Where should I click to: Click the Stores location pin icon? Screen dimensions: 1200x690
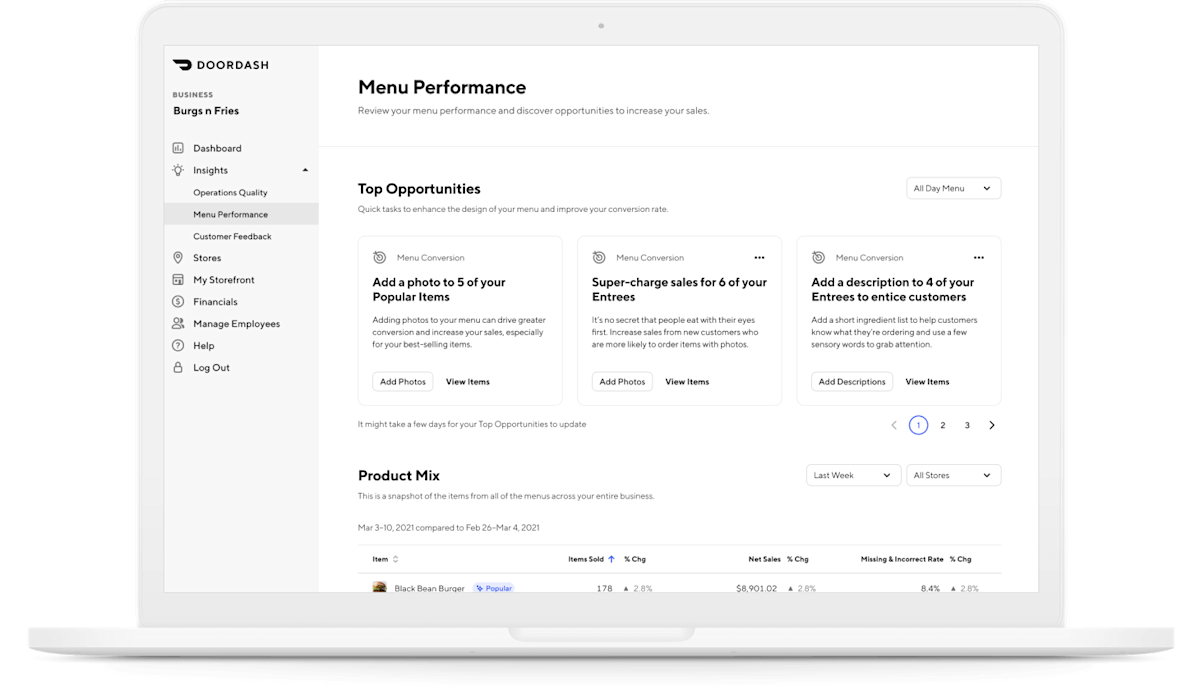[178, 258]
